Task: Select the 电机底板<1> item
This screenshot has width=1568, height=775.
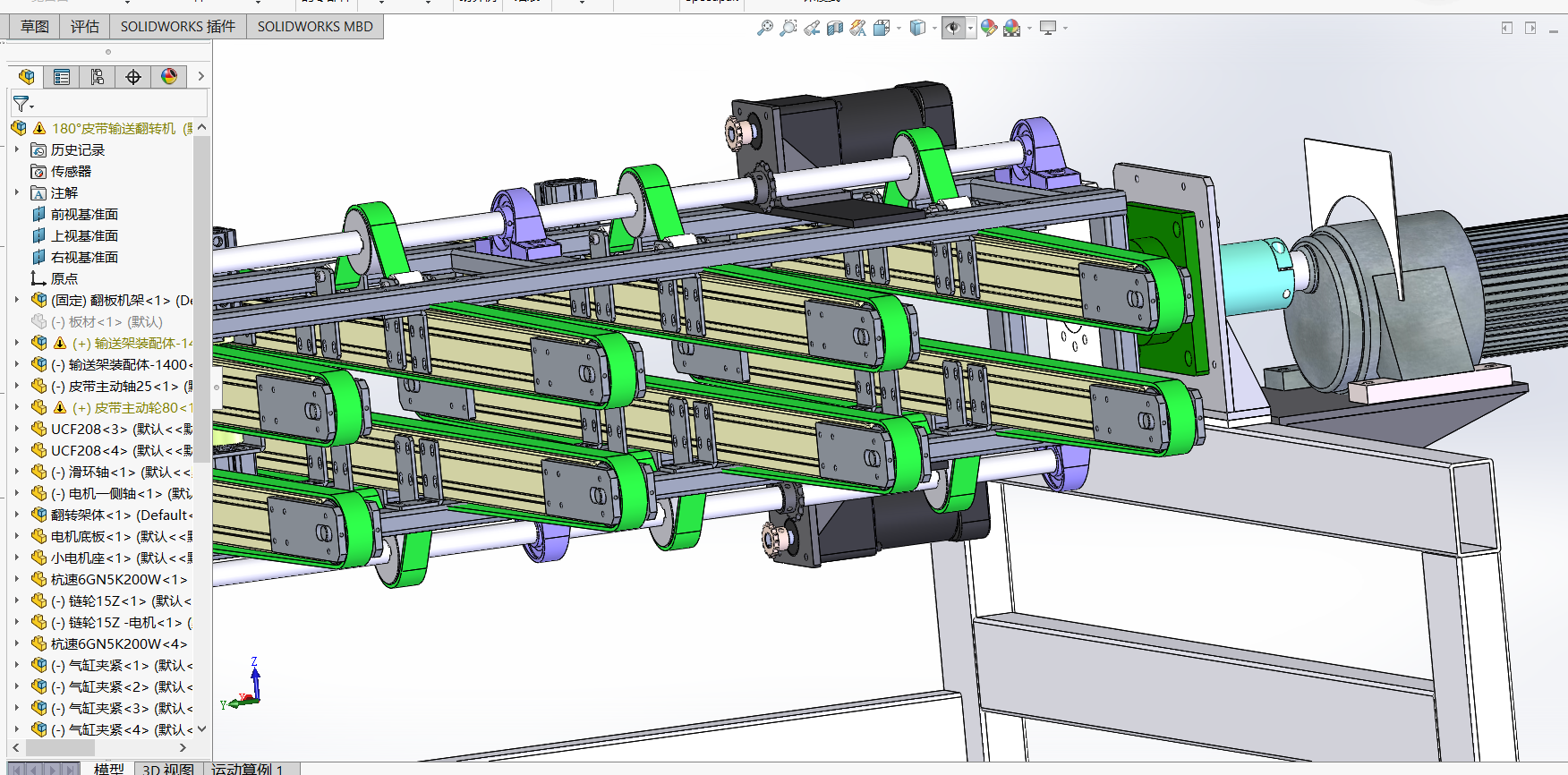Action: [122, 537]
